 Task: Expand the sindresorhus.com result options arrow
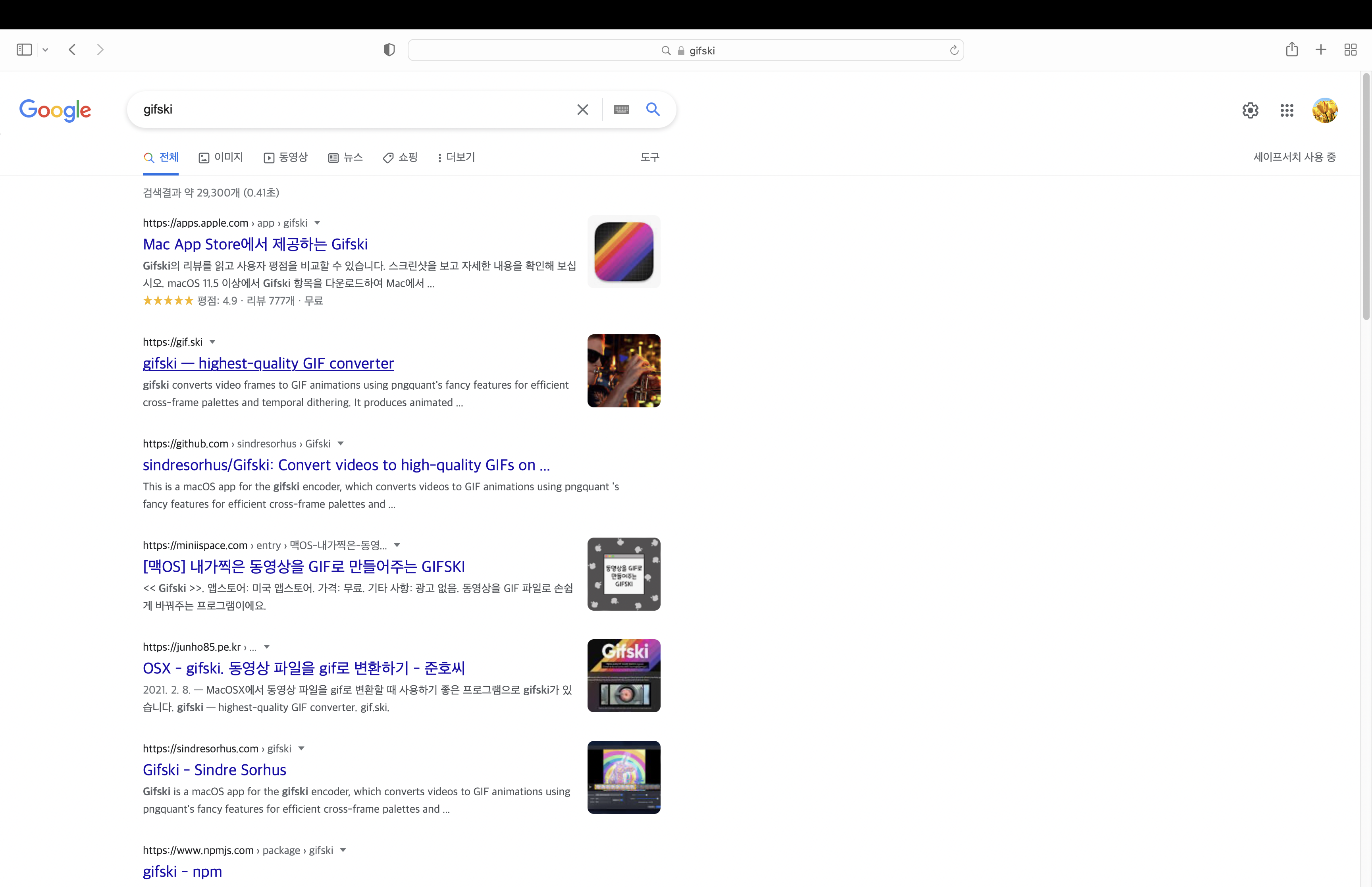click(301, 749)
